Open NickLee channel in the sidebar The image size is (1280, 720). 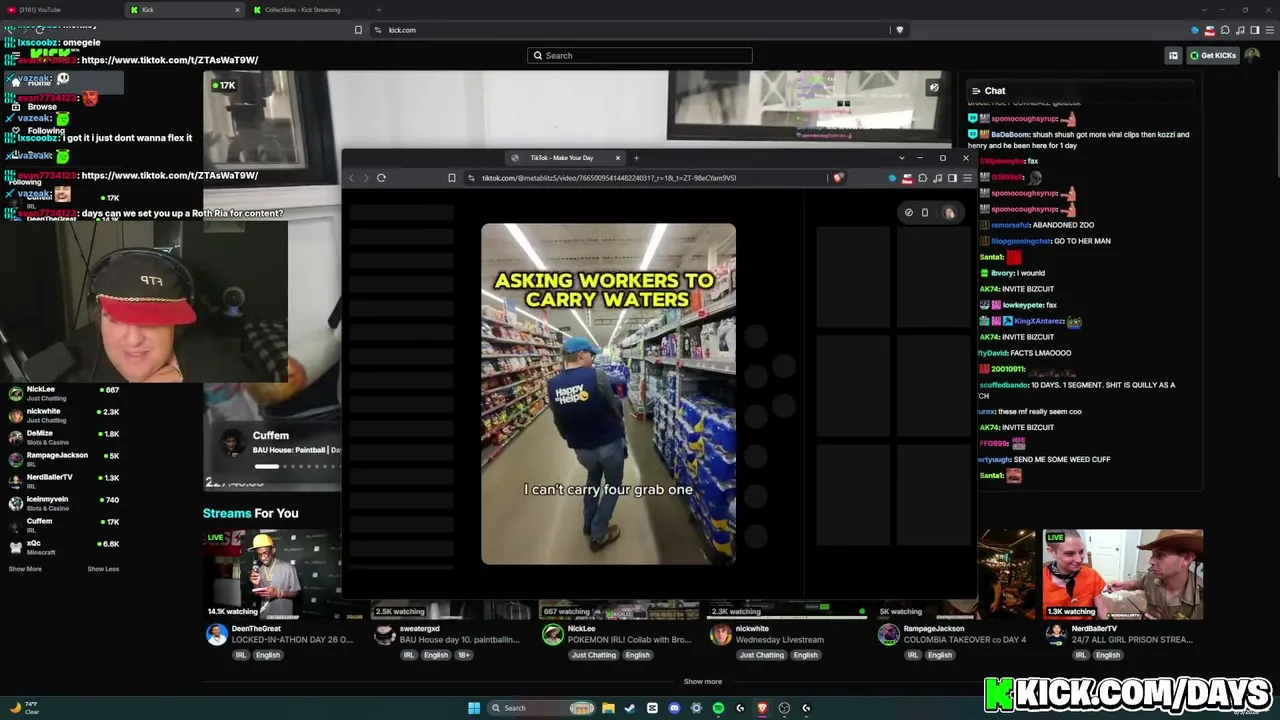pos(64,393)
